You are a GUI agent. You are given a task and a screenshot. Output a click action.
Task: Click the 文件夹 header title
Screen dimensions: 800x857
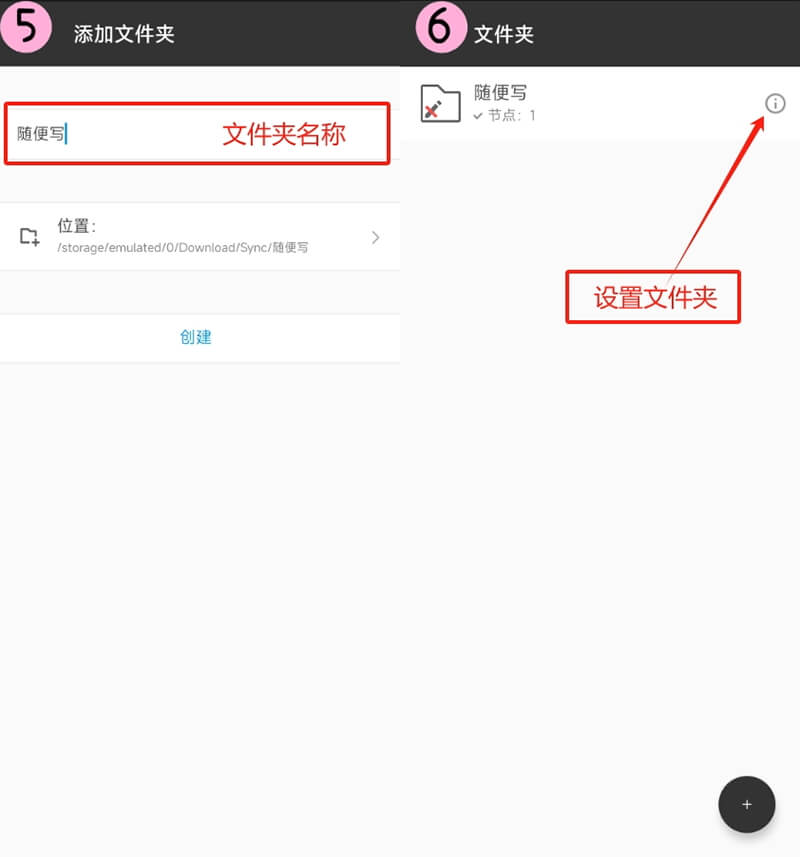[x=503, y=34]
